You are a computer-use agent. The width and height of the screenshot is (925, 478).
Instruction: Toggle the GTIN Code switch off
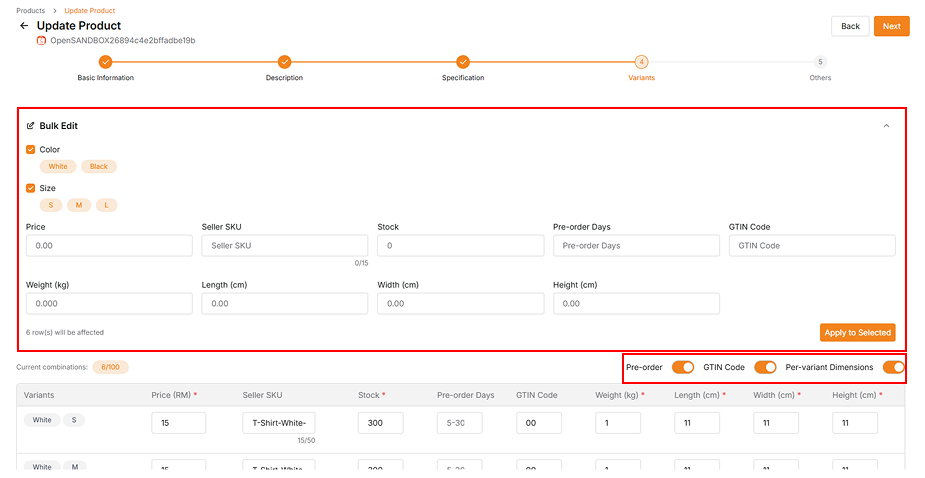point(765,367)
